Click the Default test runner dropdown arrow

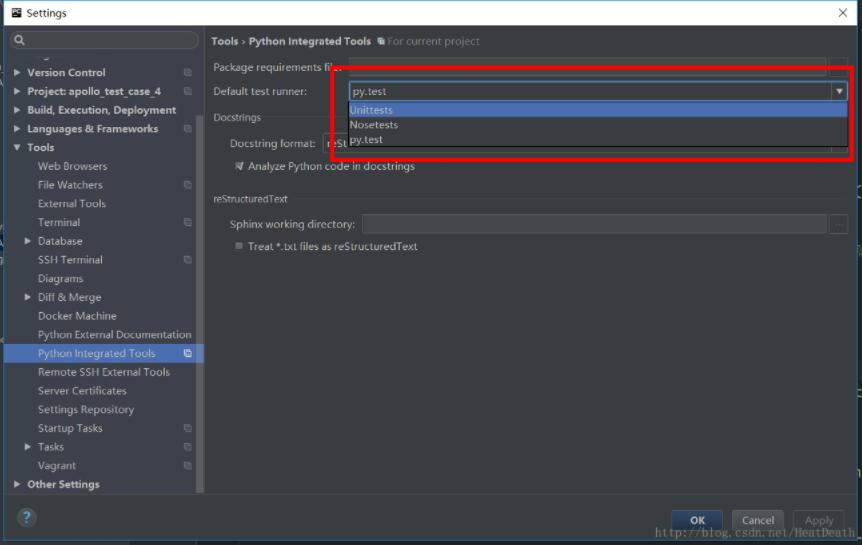[x=839, y=91]
